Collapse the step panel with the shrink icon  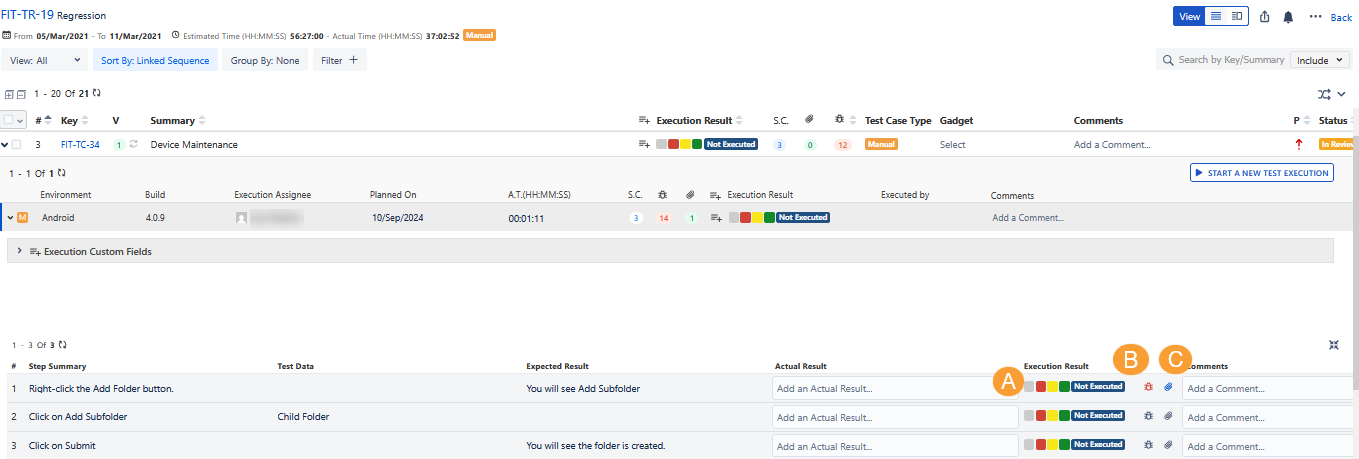point(1334,344)
